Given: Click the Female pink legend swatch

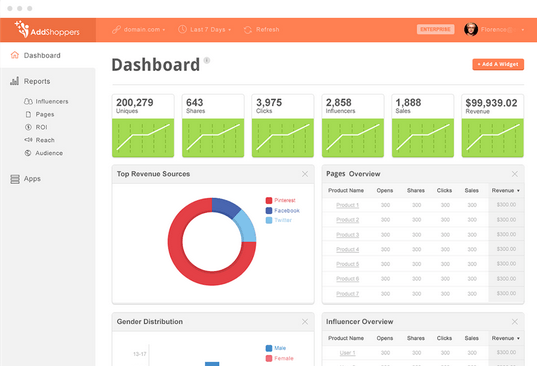Looking at the screenshot, I should 269,358.
